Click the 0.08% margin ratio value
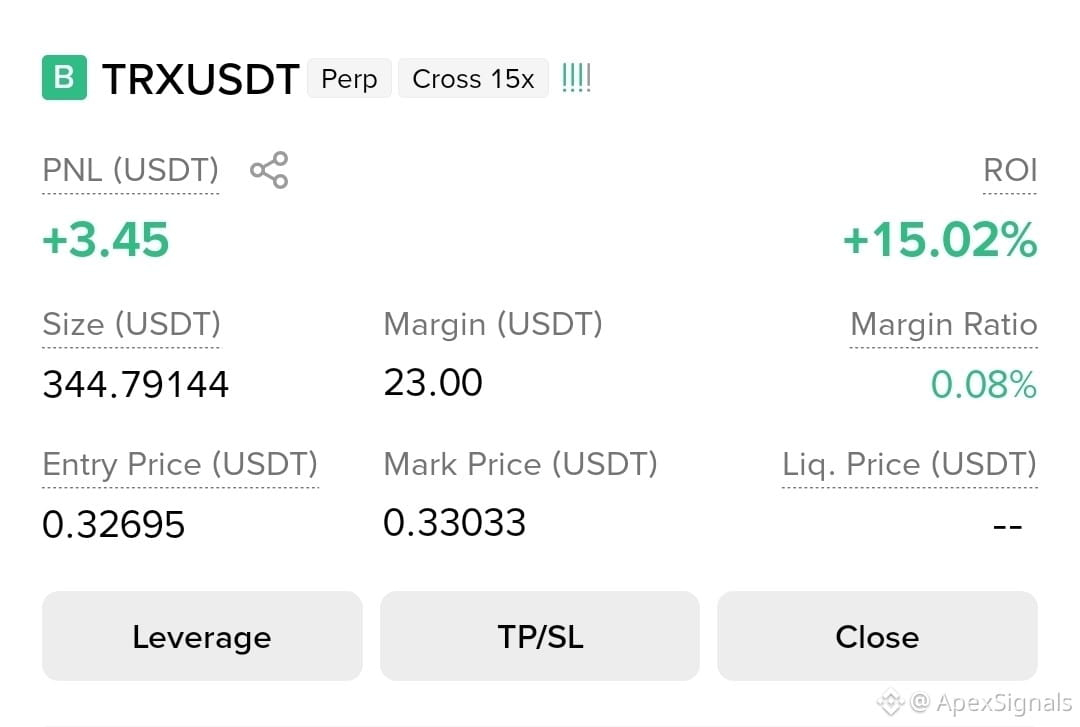This screenshot has width=1080, height=727. (x=984, y=385)
